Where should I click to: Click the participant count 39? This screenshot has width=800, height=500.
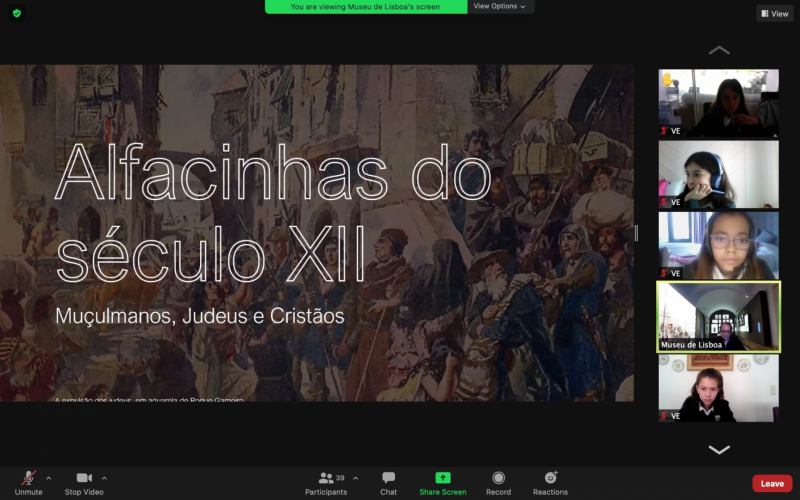click(340, 478)
